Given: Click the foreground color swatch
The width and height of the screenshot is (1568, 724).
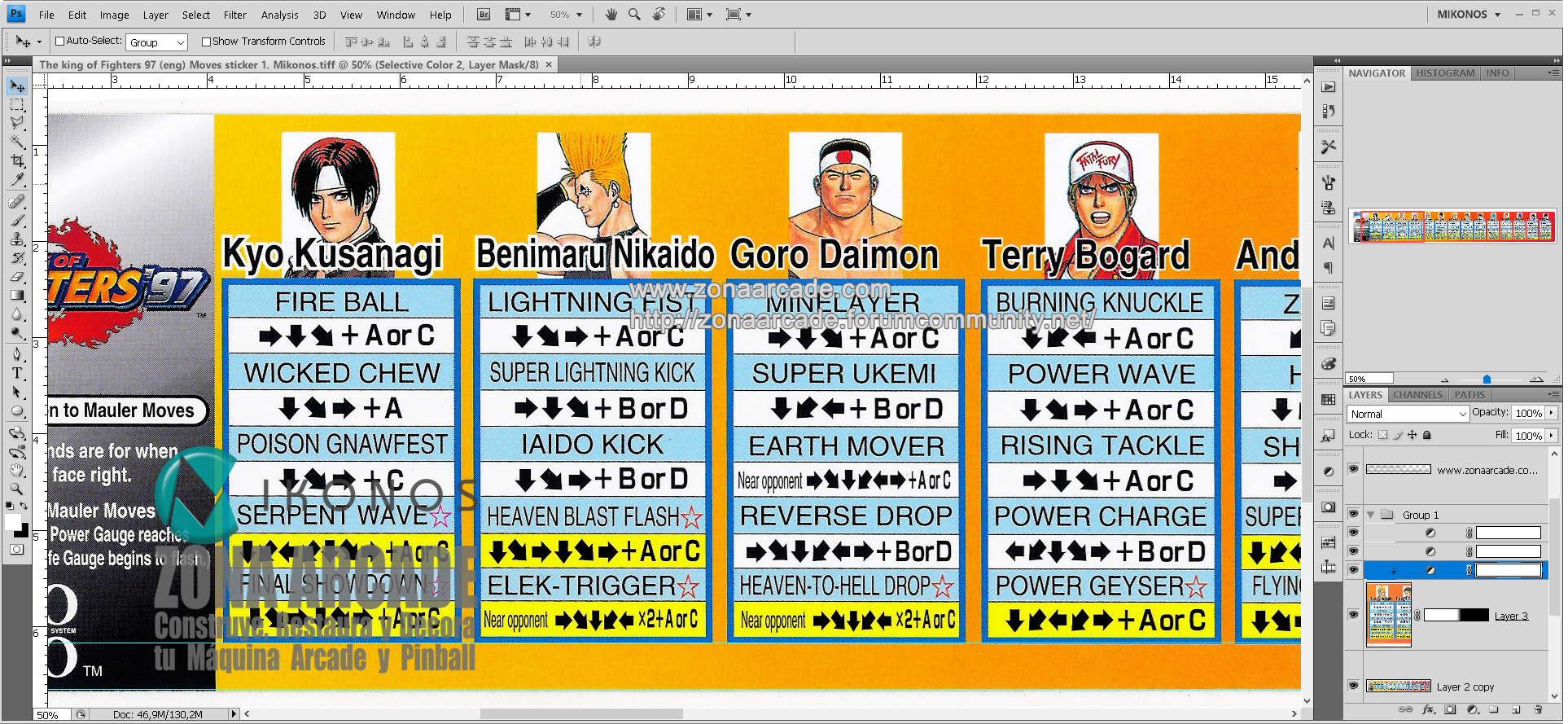Looking at the screenshot, I should (x=13, y=521).
